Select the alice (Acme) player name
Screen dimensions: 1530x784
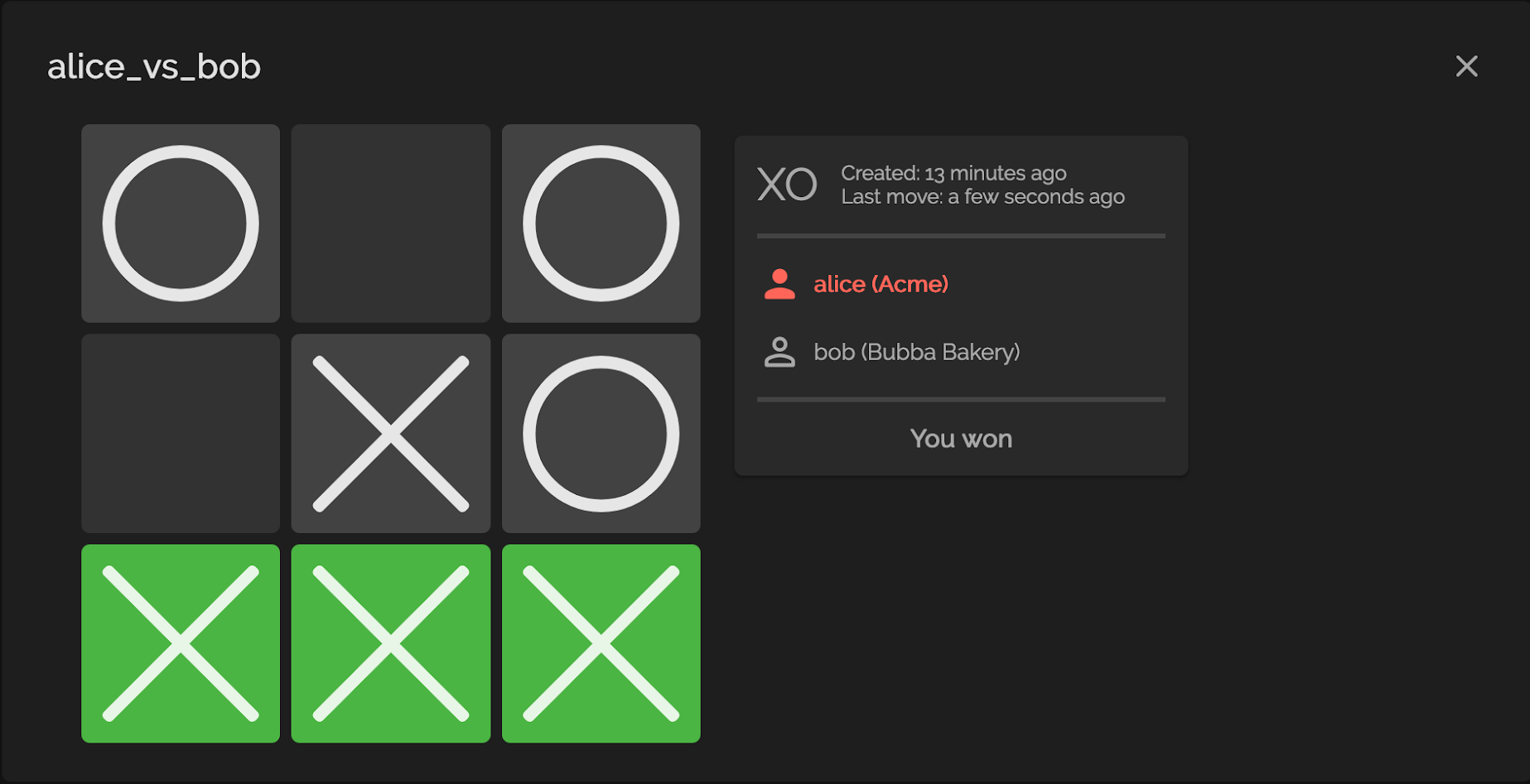coord(881,284)
